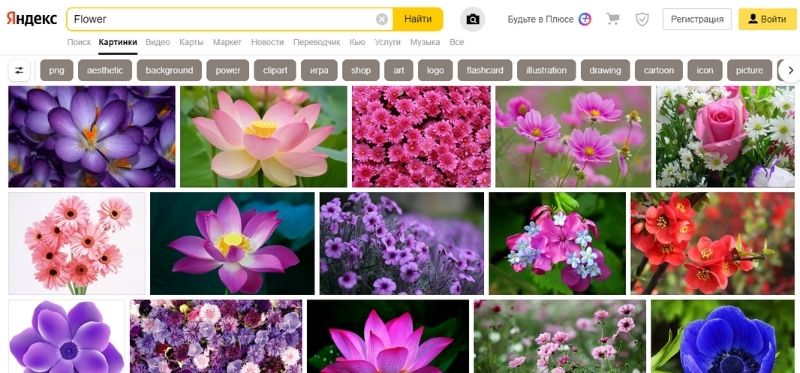The height and width of the screenshot is (373, 800).
Task: Open the small purple flowers field image
Action: [x=402, y=243]
